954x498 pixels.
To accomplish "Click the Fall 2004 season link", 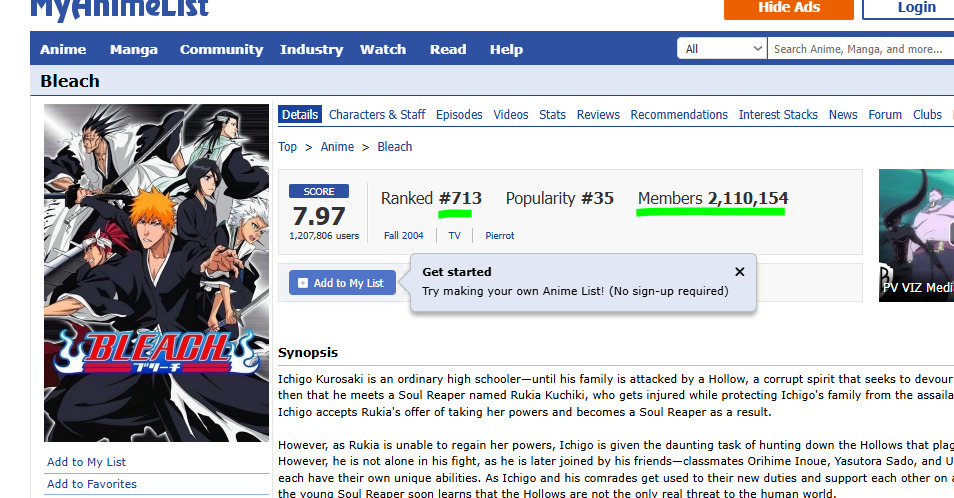I will 403,235.
